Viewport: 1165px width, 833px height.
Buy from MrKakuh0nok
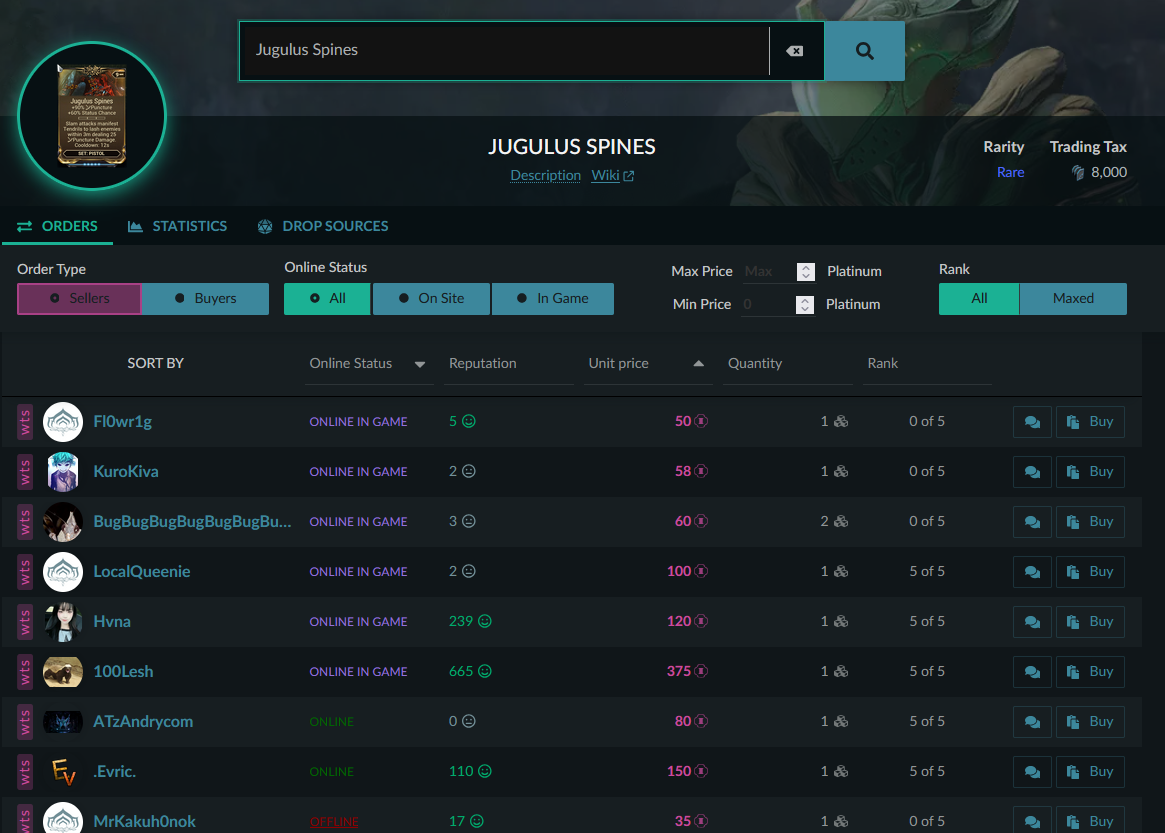(1090, 821)
